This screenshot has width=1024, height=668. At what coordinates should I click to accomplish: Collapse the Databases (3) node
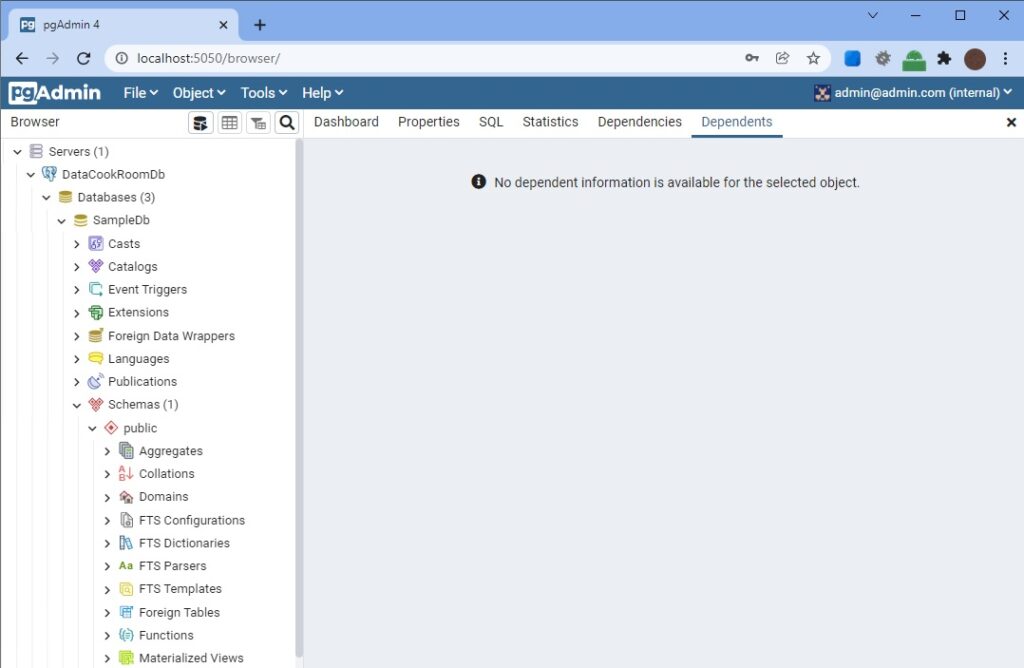46,197
